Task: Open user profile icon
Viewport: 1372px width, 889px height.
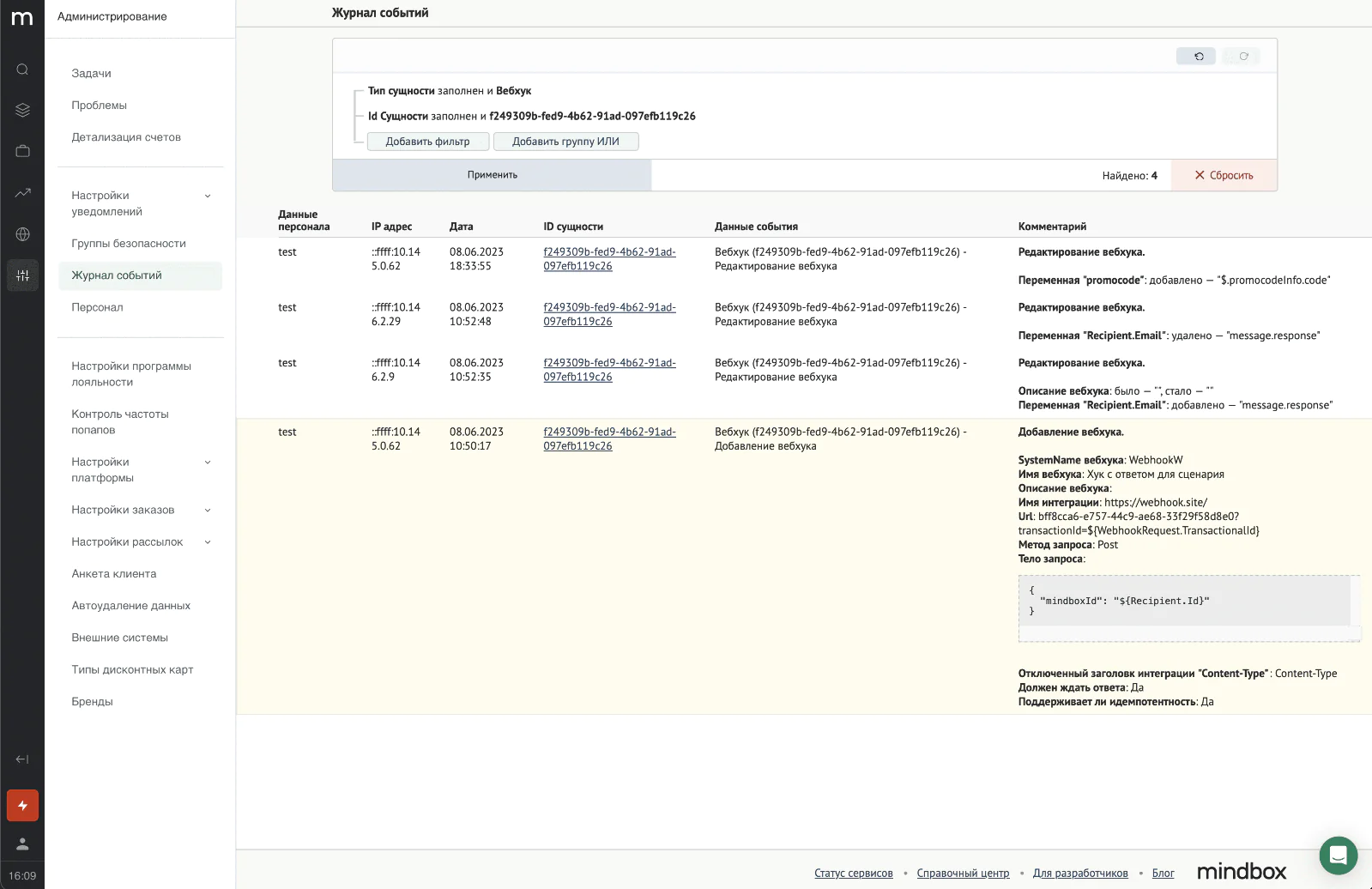Action: tap(22, 844)
